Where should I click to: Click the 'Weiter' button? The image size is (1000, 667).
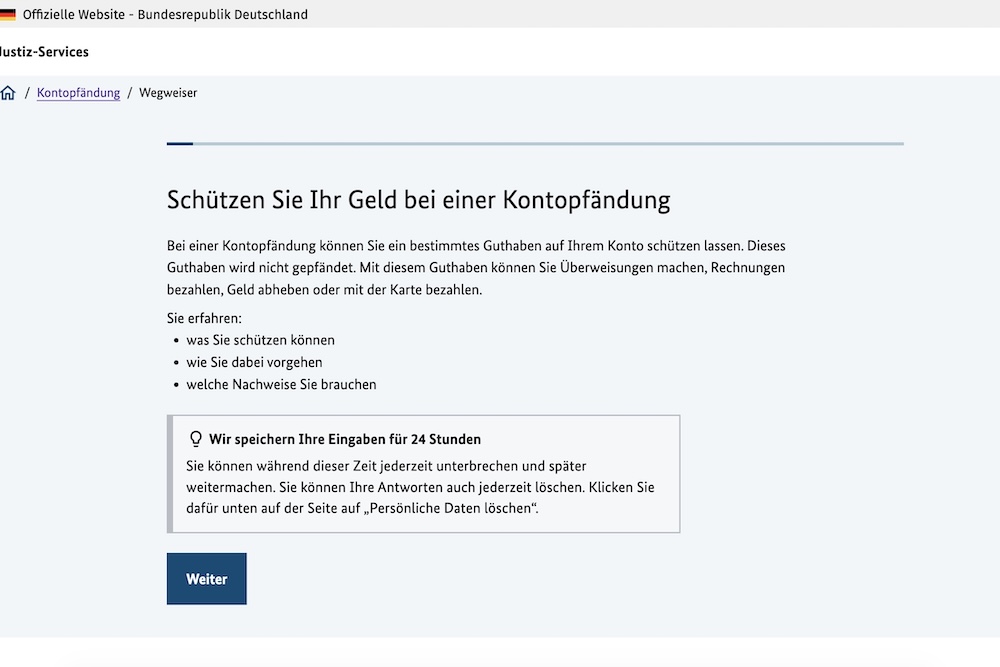click(206, 578)
